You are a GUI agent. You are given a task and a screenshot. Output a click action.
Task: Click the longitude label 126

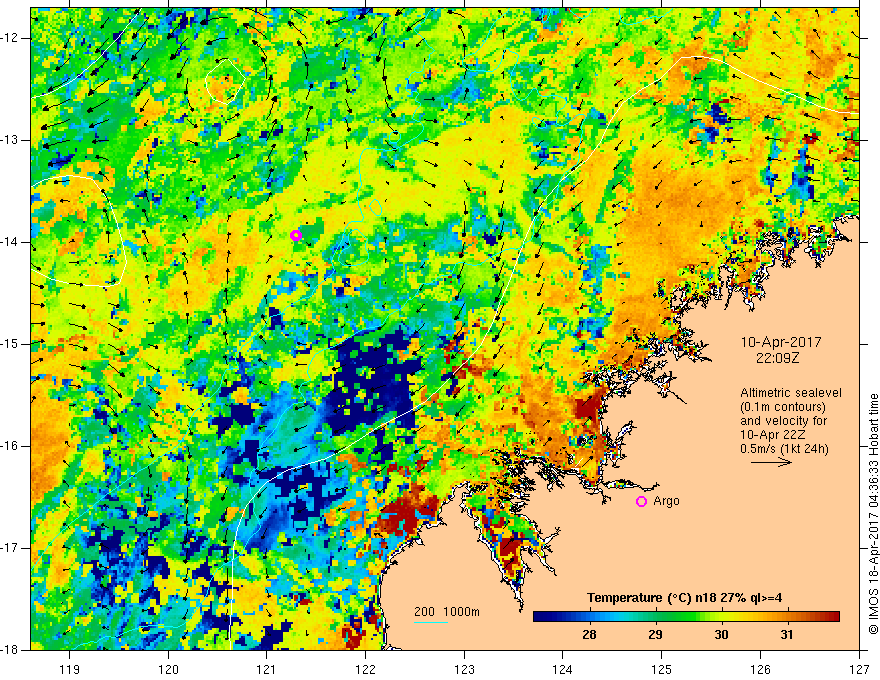coord(760,669)
